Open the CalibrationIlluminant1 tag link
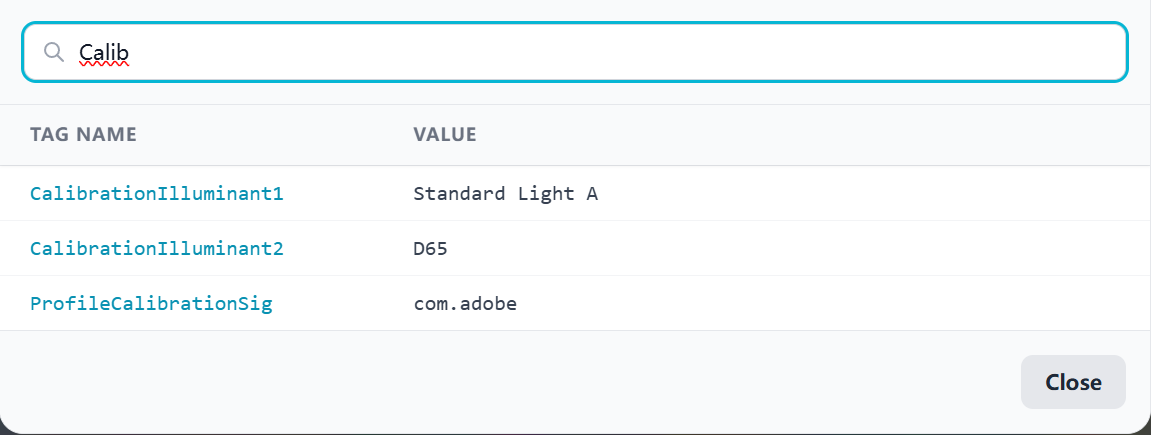The height and width of the screenshot is (435, 1151). pyautogui.click(x=157, y=194)
